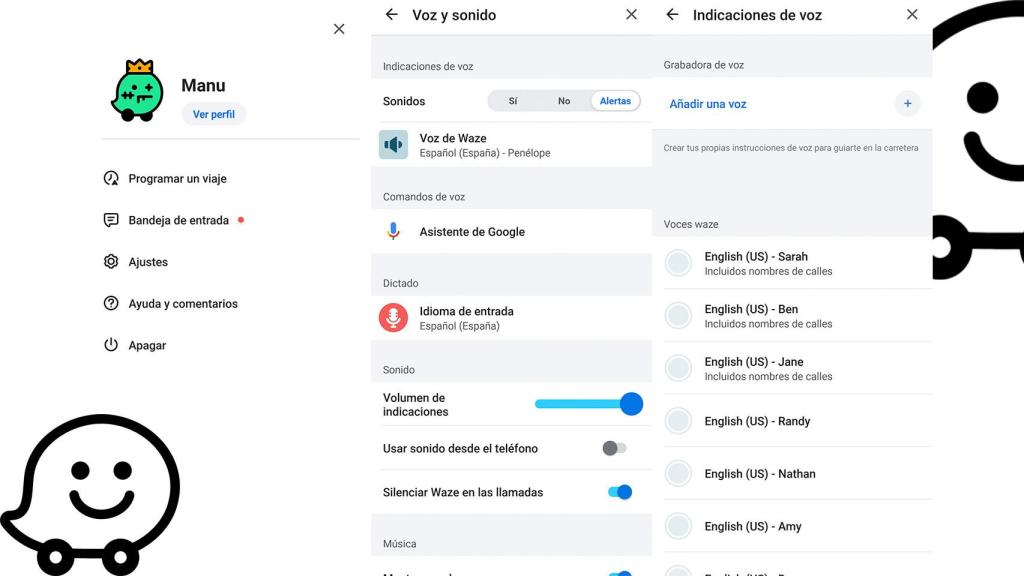Image resolution: width=1024 pixels, height=576 pixels.
Task: Click the Google Assistant microphone icon
Action: (393, 231)
